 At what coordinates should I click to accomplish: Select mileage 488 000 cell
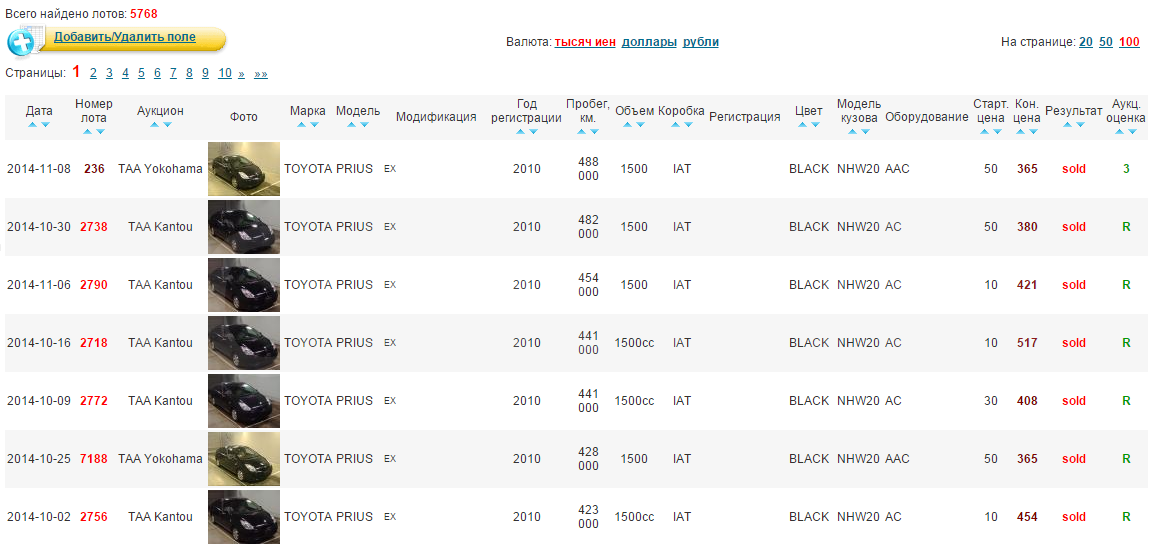pyautogui.click(x=589, y=169)
